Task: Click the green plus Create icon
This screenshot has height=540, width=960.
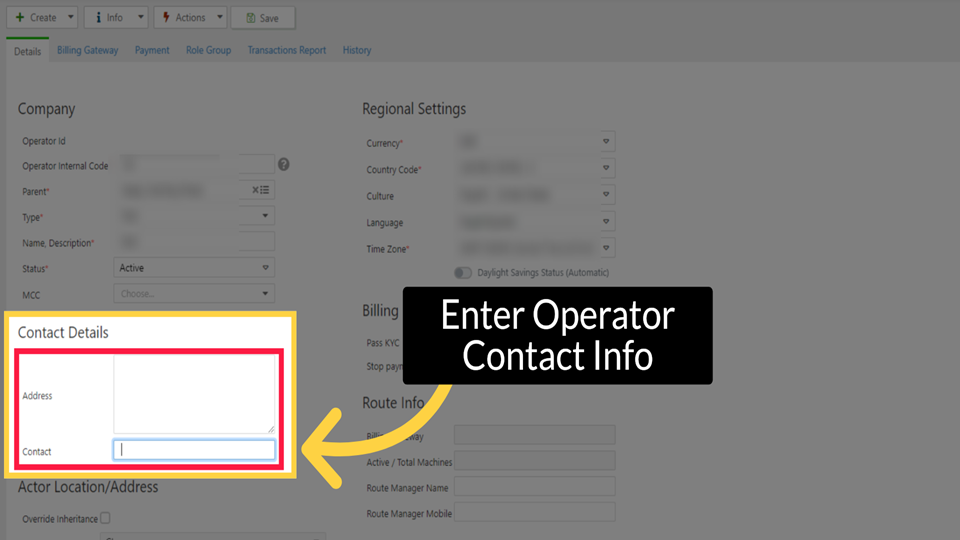Action: pyautogui.click(x=20, y=17)
